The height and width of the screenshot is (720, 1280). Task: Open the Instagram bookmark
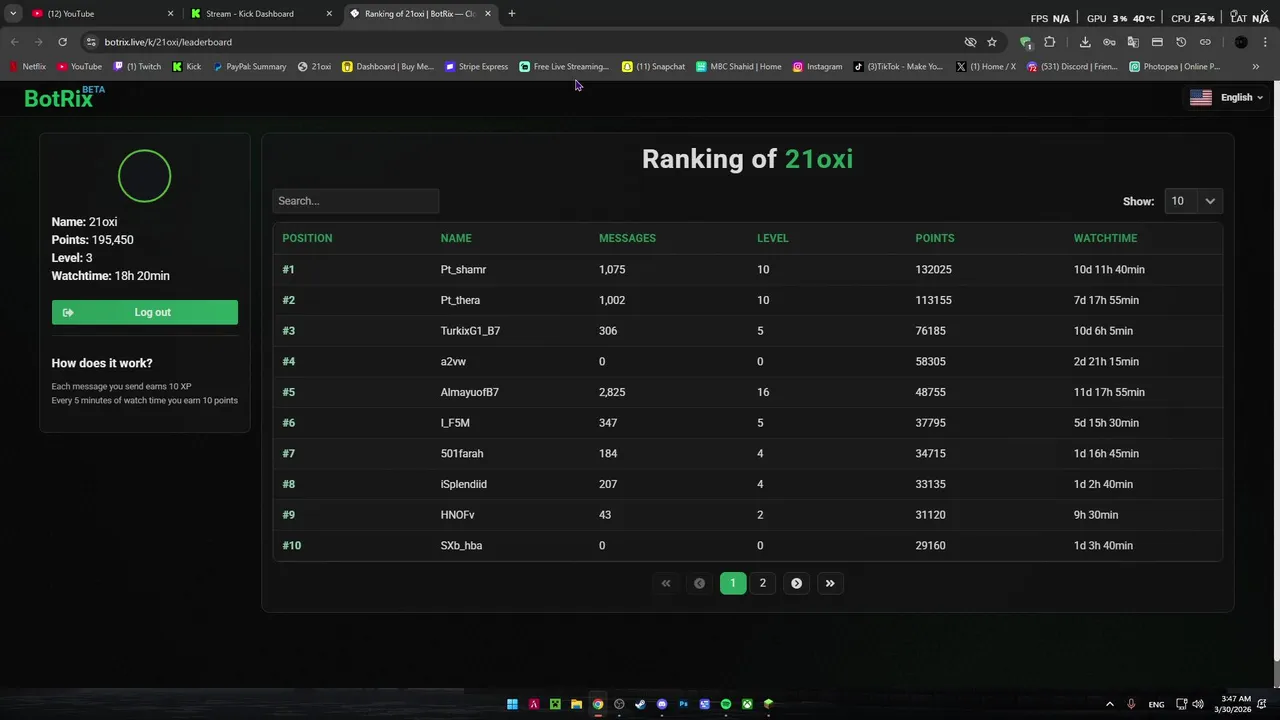(817, 67)
